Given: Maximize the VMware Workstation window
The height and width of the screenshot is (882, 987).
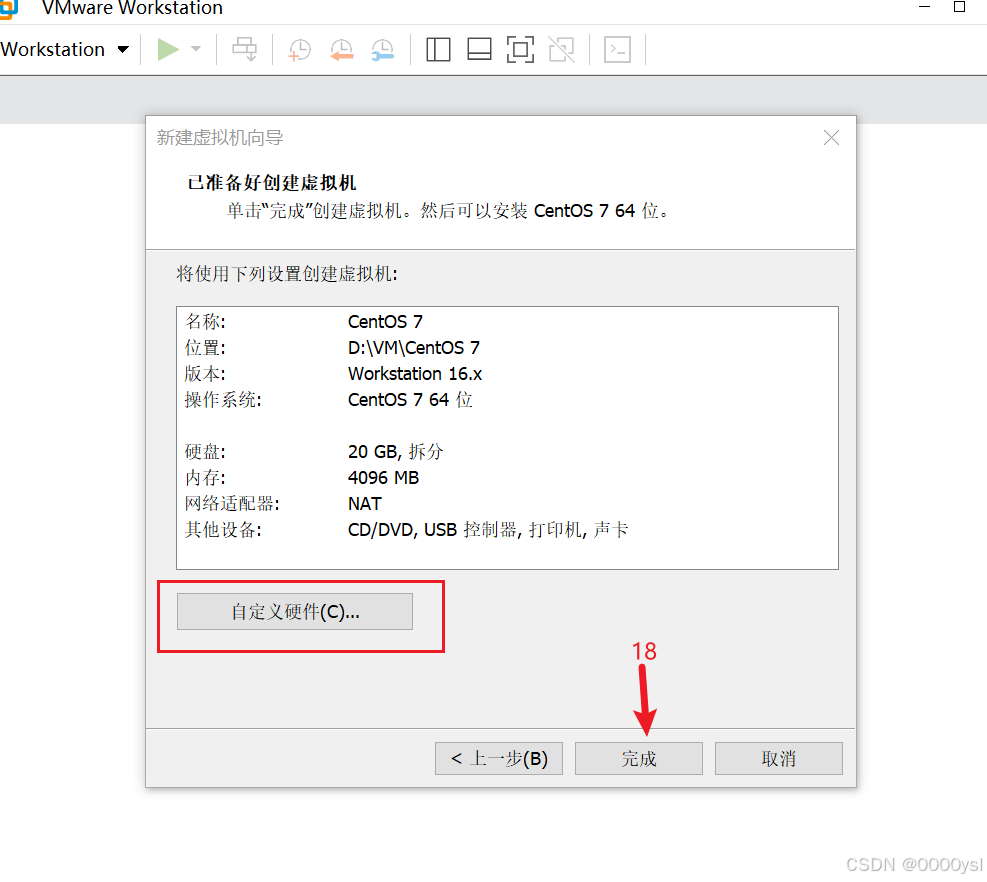Looking at the screenshot, I should click(x=959, y=7).
